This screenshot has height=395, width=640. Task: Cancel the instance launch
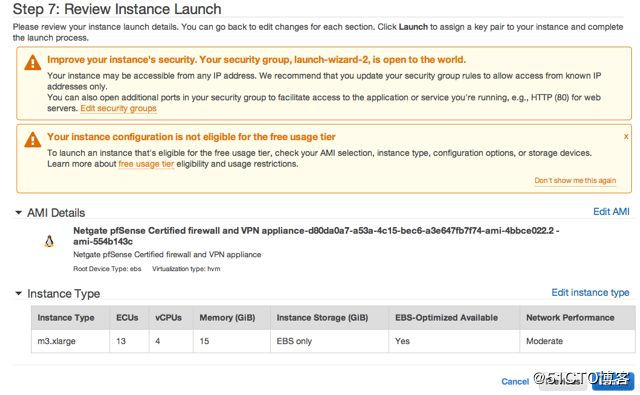click(x=515, y=381)
